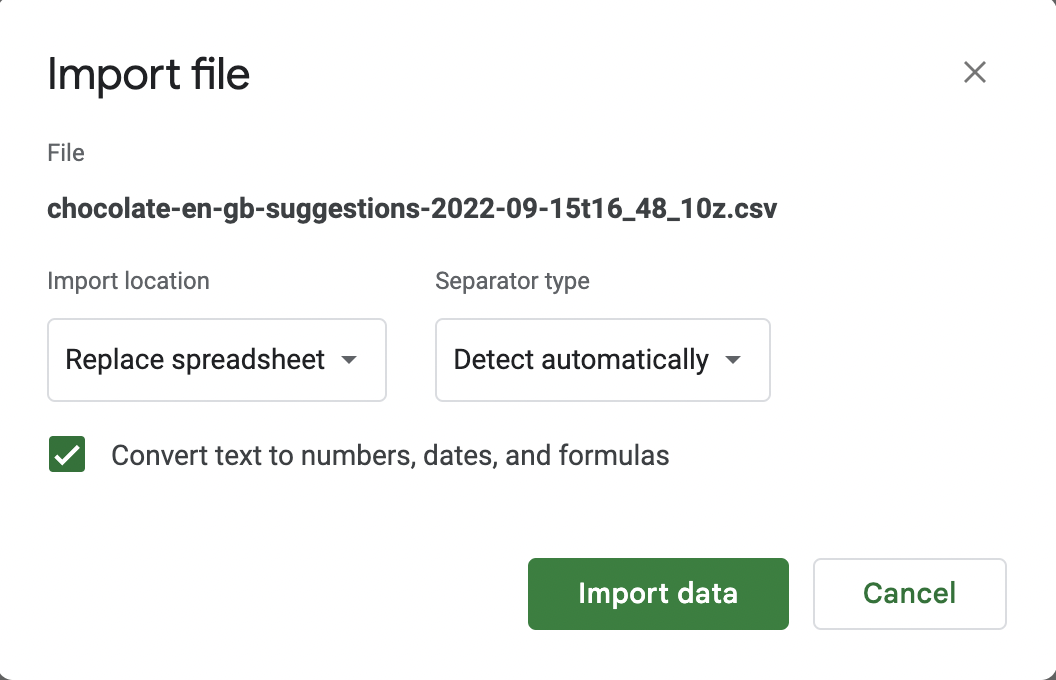Screen dimensions: 1056x680
Task: Click the arrow beside Replace spreadsheet
Action: click(349, 360)
